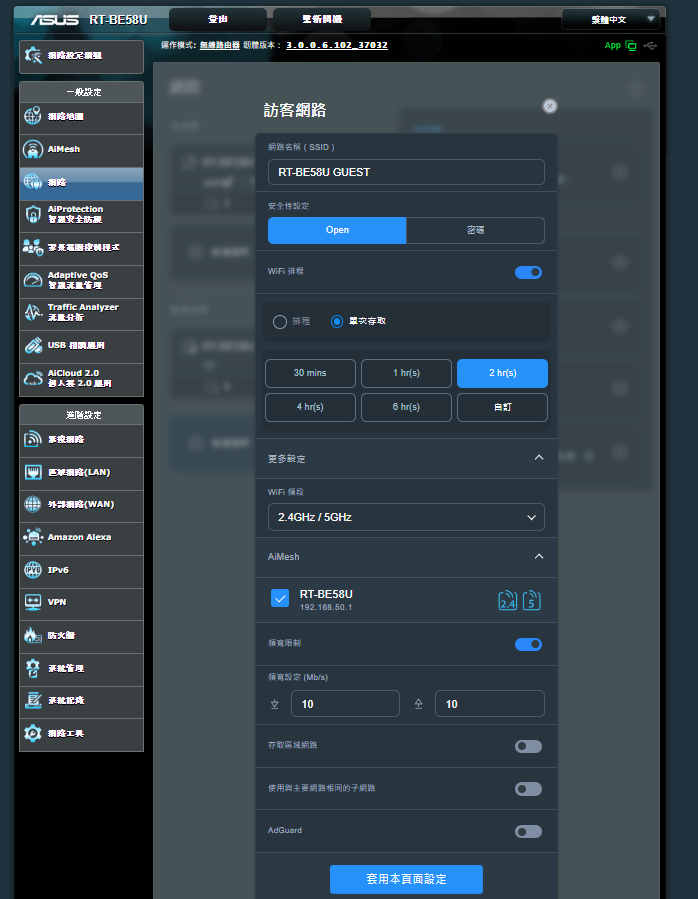
Task: Enable the 存取區域網路 switch
Action: [x=528, y=746]
